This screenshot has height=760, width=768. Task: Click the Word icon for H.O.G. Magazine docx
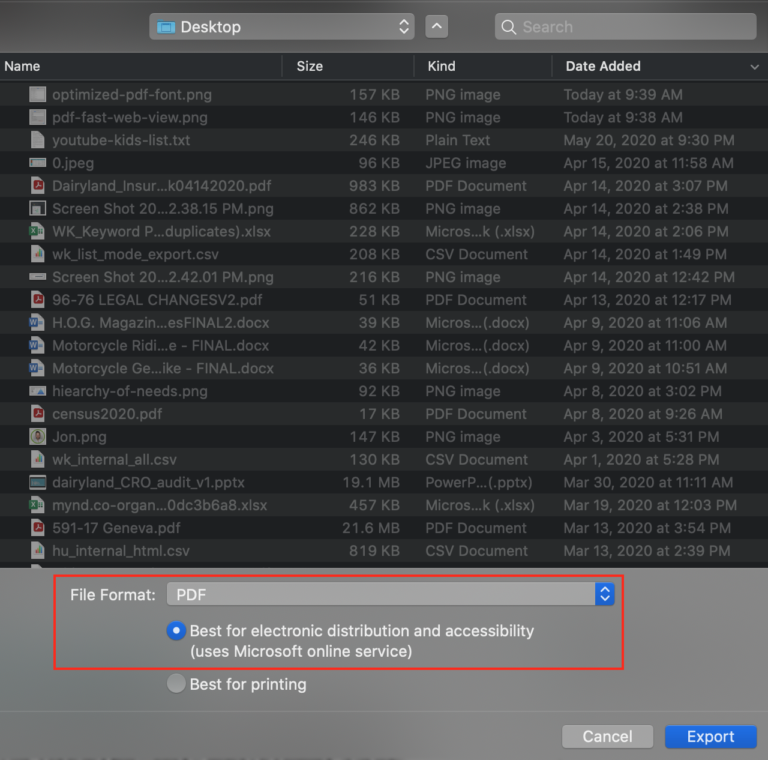tap(38, 323)
